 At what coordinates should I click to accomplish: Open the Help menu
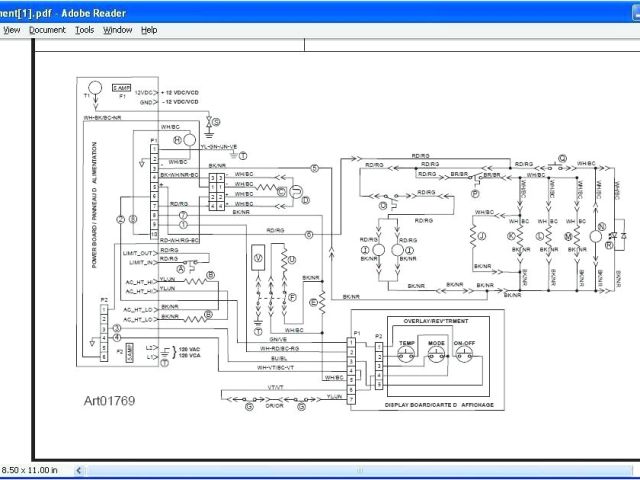[149, 30]
